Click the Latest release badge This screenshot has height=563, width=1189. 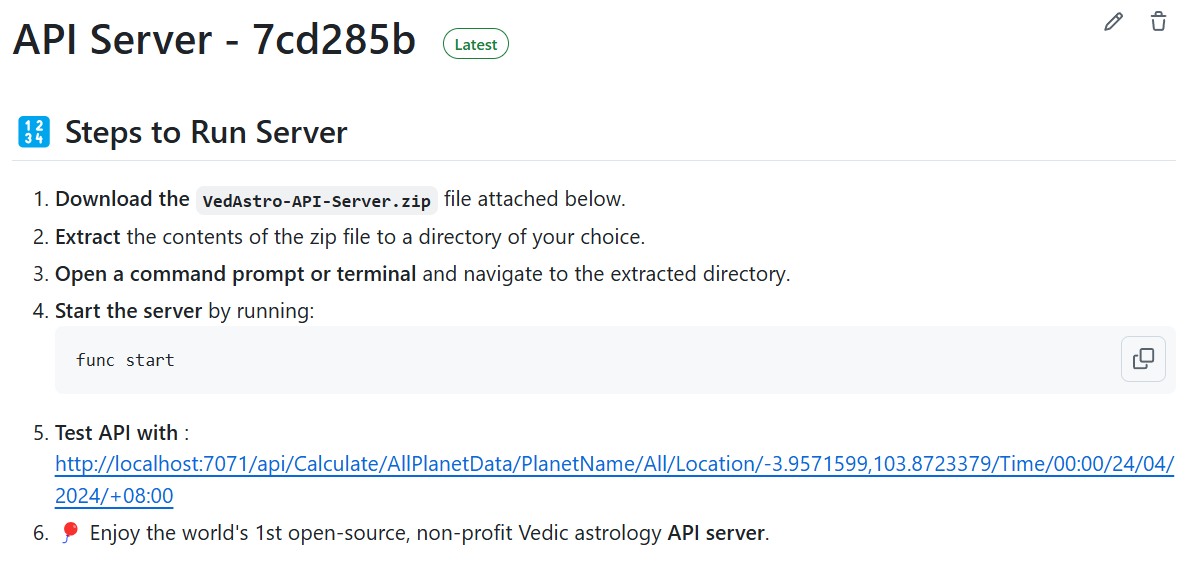pos(475,44)
